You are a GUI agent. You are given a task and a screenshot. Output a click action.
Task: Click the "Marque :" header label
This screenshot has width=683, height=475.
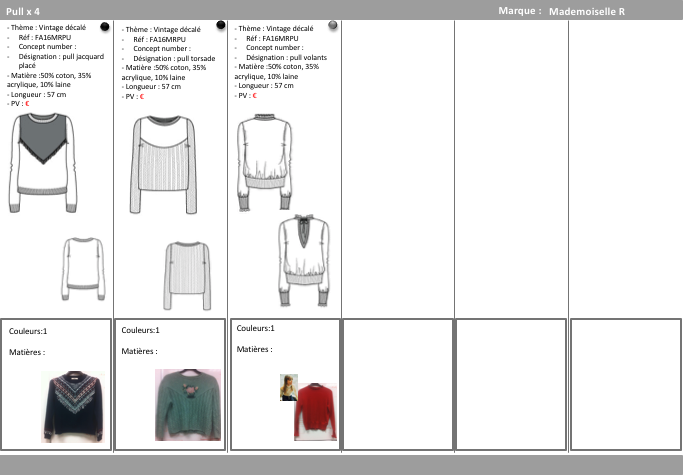coord(520,11)
